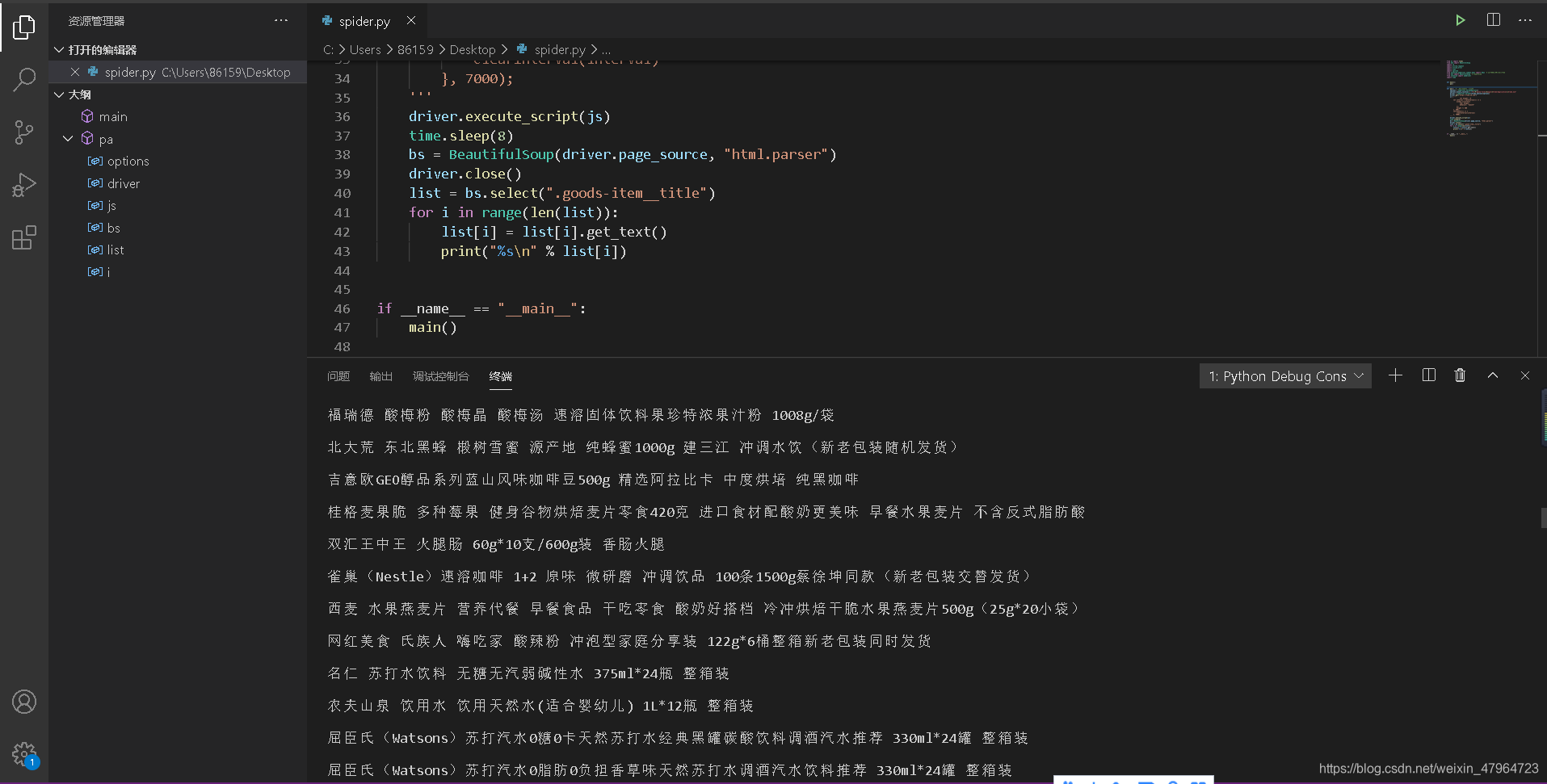Click terminal output line 福瑞德 酸梅粉
Image resolution: width=1547 pixels, height=784 pixels.
pyautogui.click(x=581, y=415)
